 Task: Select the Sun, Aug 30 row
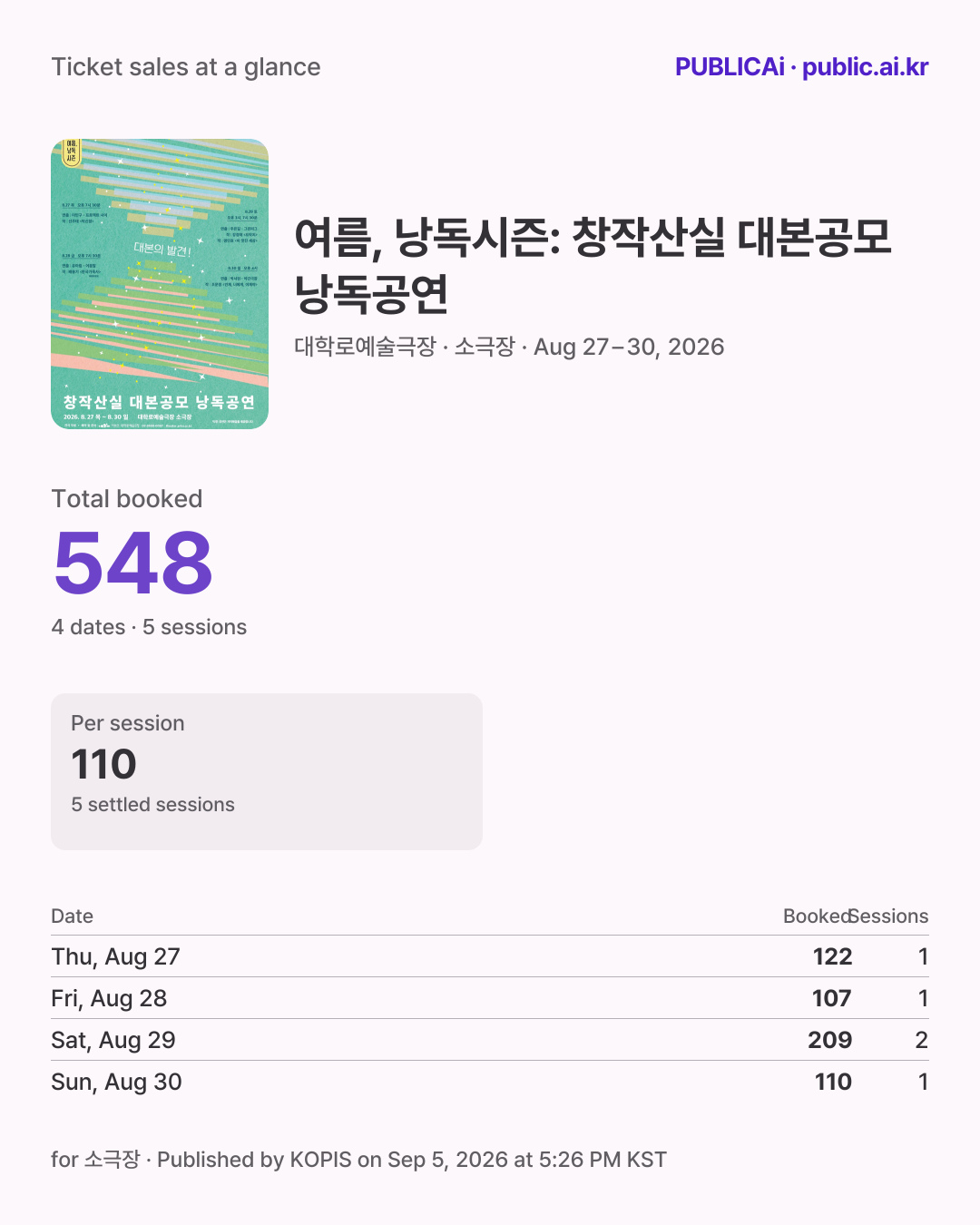tap(490, 1082)
